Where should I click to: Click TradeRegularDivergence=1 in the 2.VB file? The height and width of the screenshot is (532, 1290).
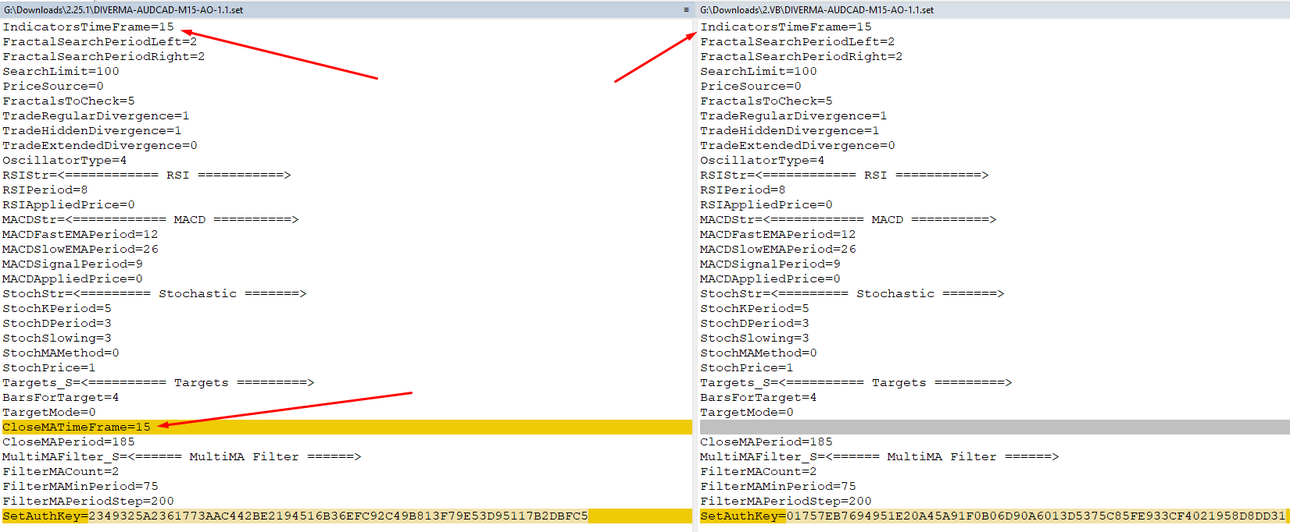(x=793, y=116)
